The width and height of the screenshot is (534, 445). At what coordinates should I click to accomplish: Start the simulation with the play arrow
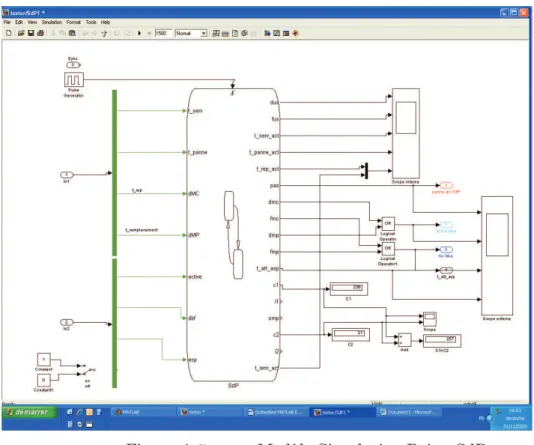tap(139, 33)
